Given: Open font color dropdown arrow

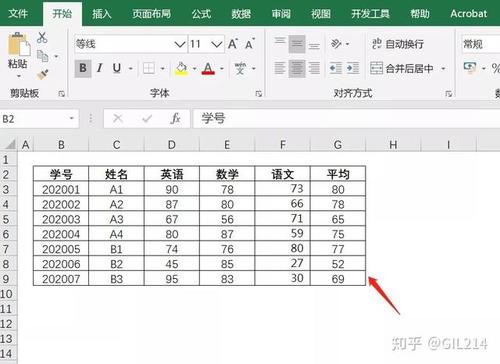Looking at the screenshot, I should click(x=222, y=69).
